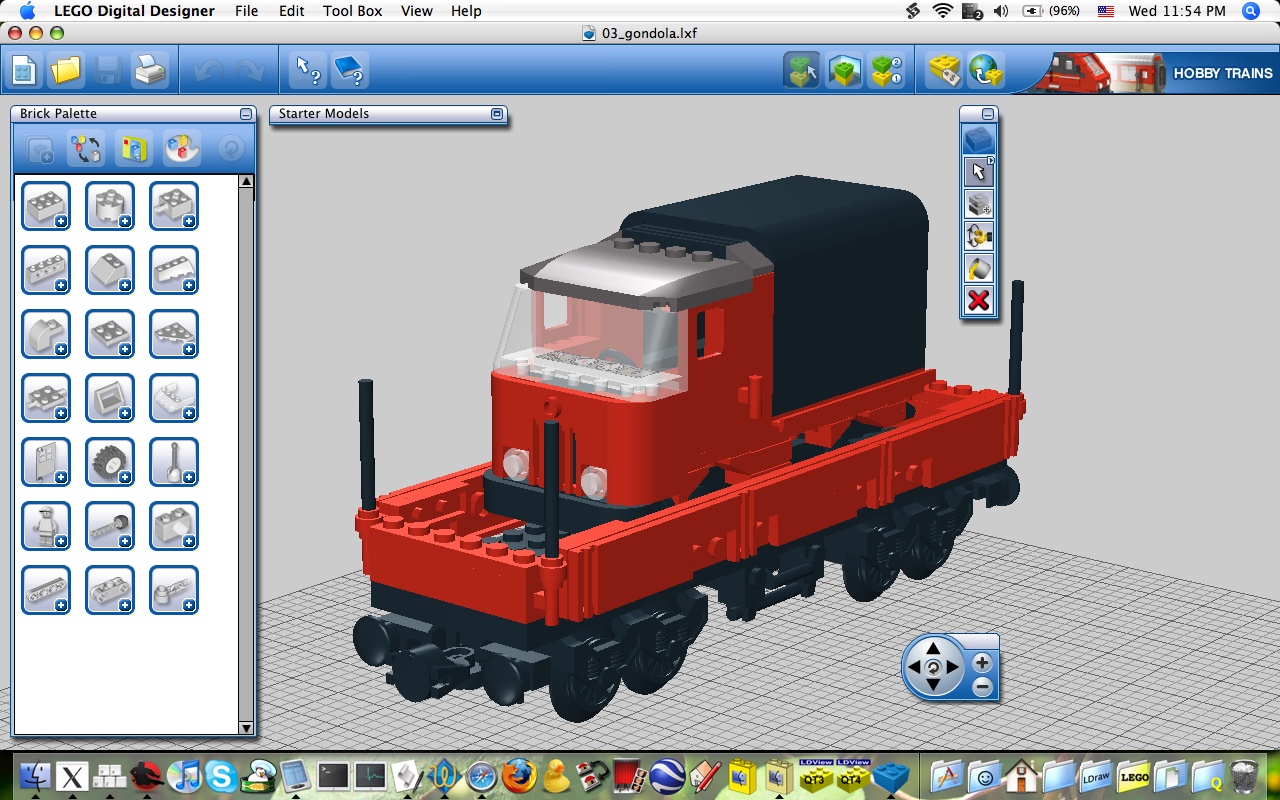Open the Help menu
Viewport: 1280px width, 800px height.
click(466, 11)
